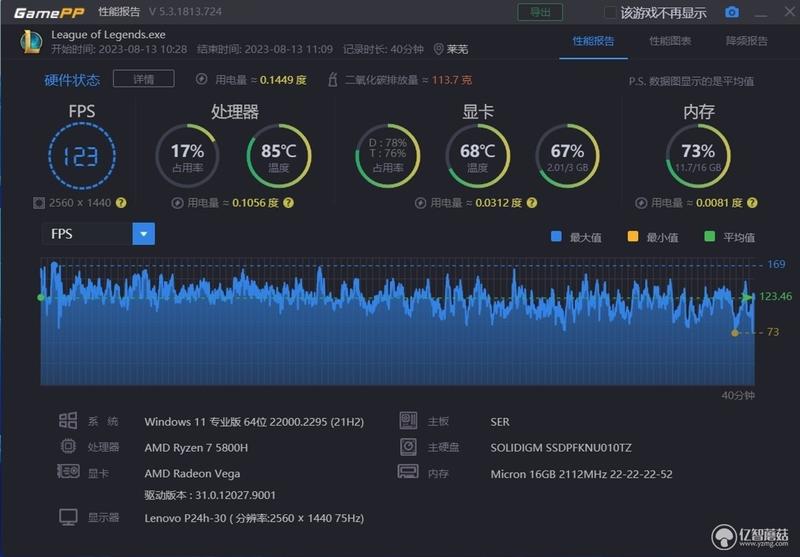Click the Lenovo P24h-30 display text

(x=254, y=518)
